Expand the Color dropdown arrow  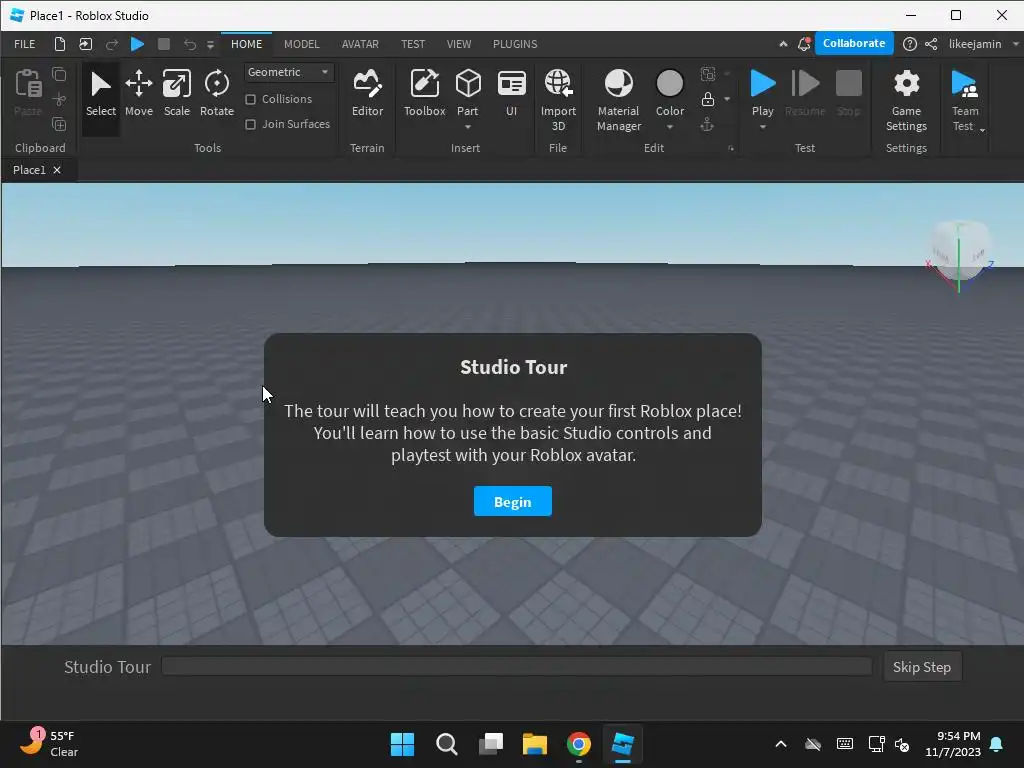[669, 127]
